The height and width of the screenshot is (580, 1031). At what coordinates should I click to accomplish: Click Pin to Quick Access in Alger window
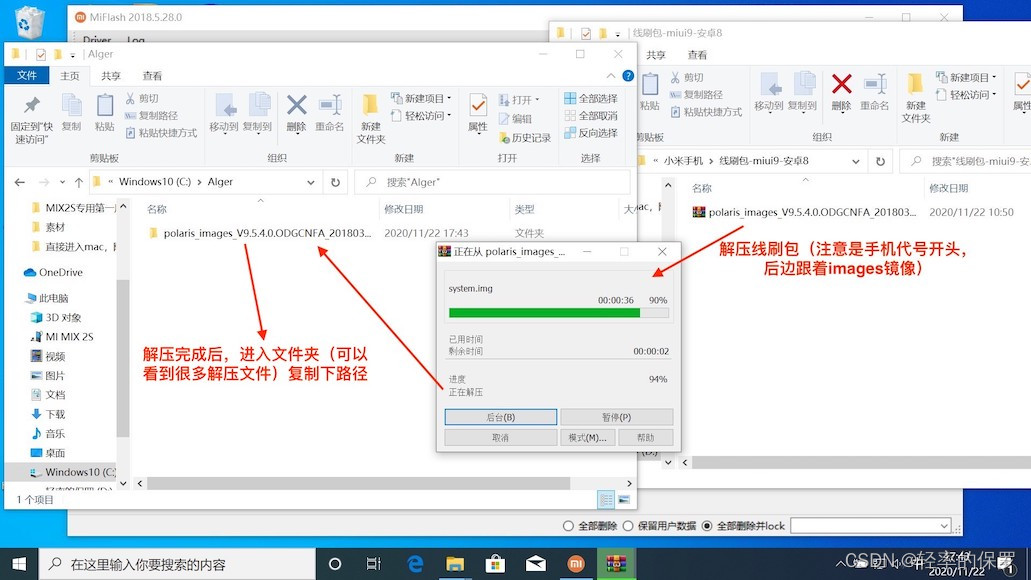[x=31, y=119]
